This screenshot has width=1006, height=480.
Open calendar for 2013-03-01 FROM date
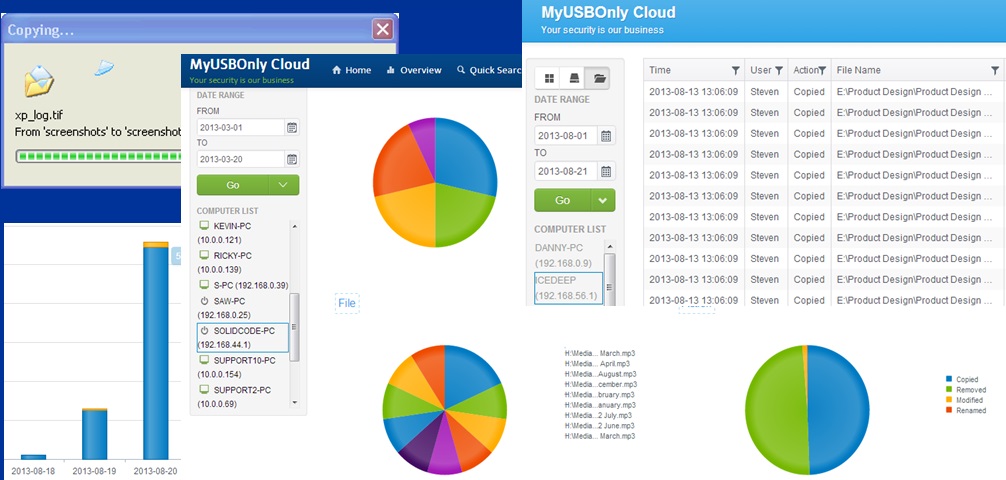tap(292, 128)
